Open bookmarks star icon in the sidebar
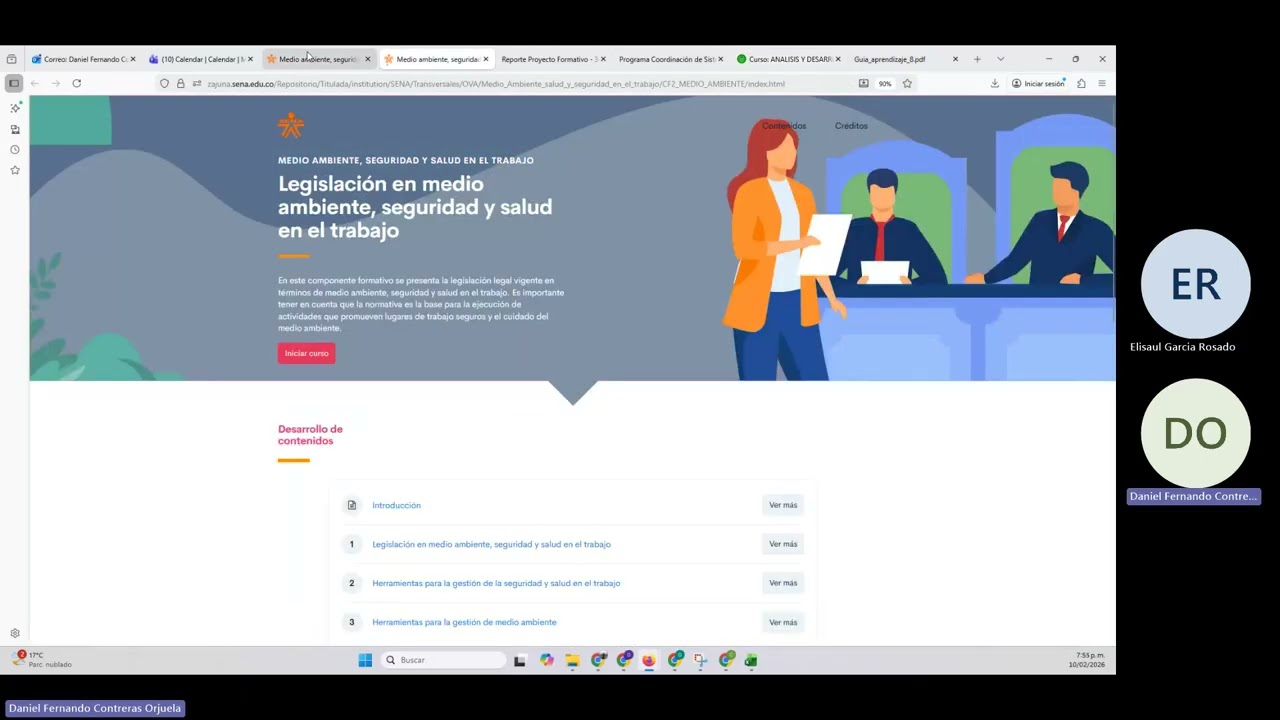 click(15, 170)
